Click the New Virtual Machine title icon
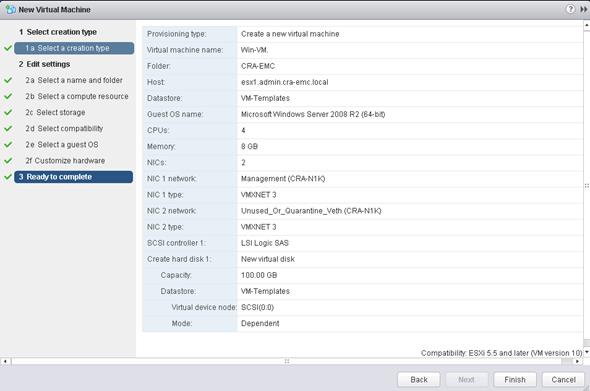This screenshot has width=590, height=391. coord(11,9)
